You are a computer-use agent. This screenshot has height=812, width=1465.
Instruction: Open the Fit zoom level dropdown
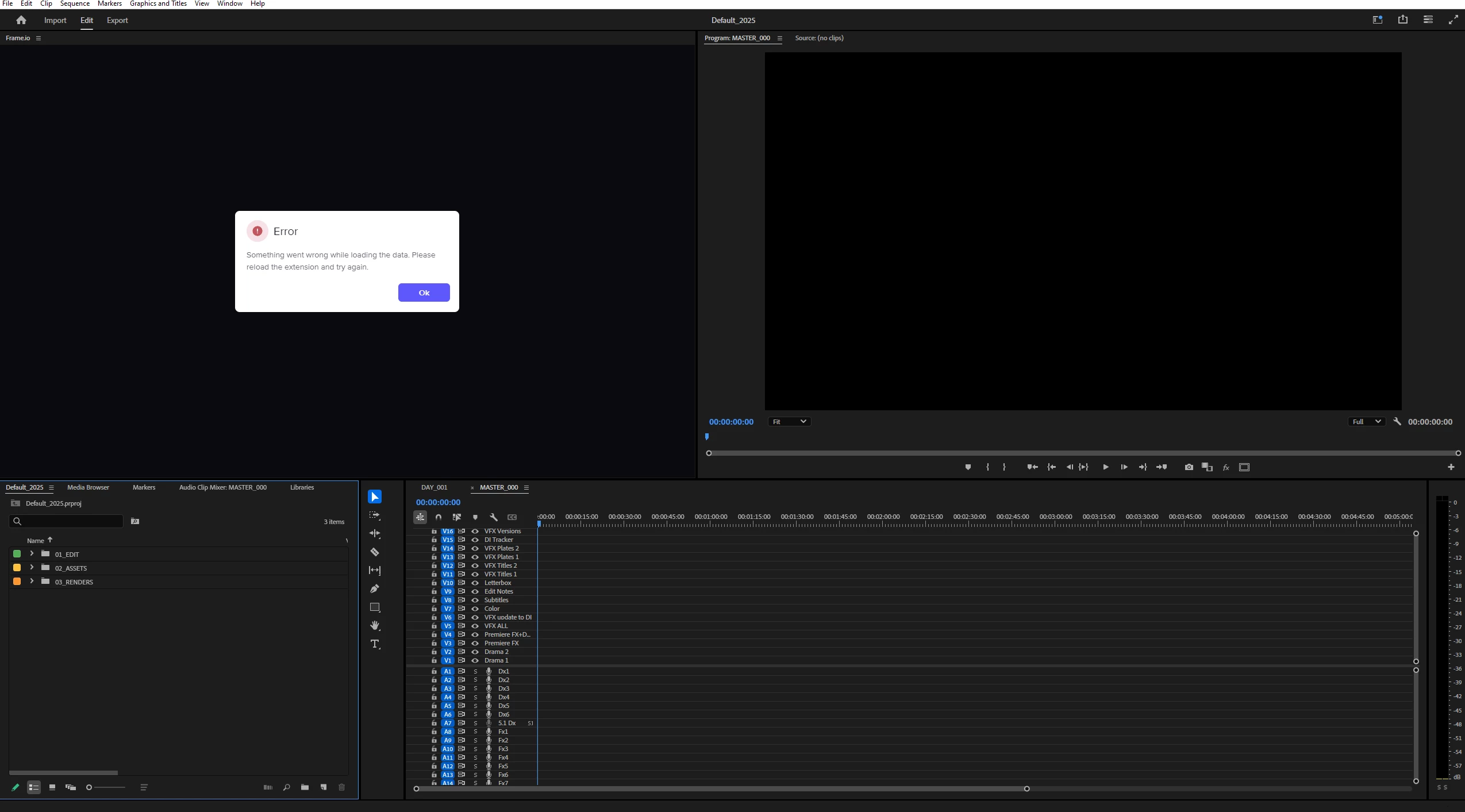pyautogui.click(x=789, y=422)
